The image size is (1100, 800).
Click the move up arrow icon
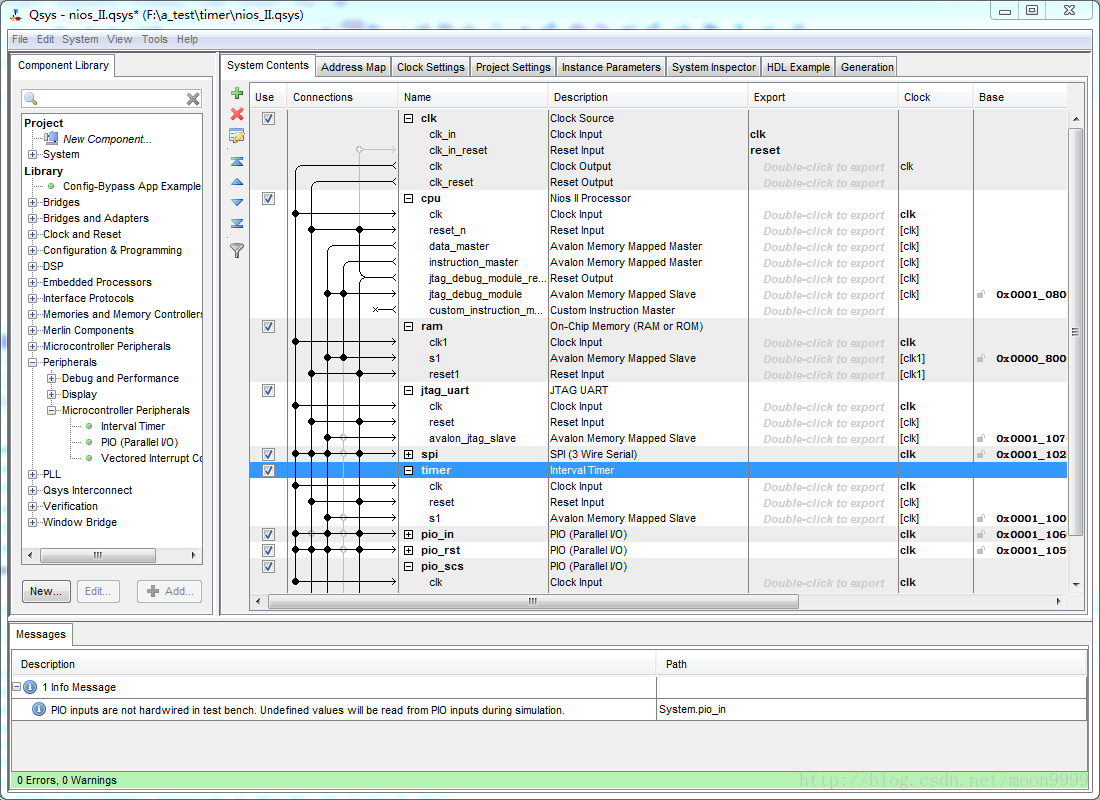coord(237,182)
